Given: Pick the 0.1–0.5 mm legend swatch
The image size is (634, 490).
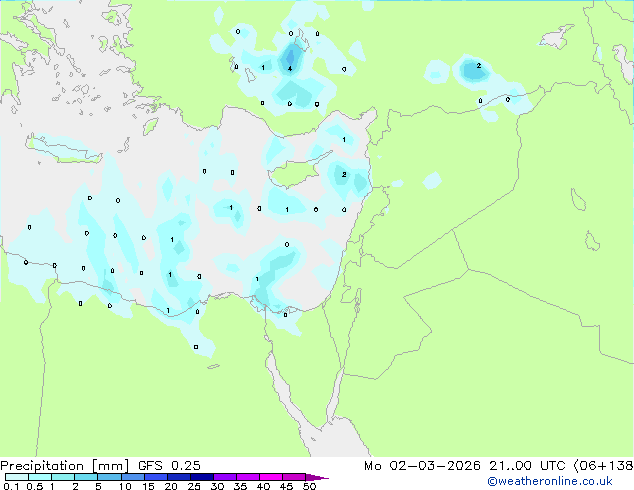Looking at the screenshot, I should [x=17, y=477].
